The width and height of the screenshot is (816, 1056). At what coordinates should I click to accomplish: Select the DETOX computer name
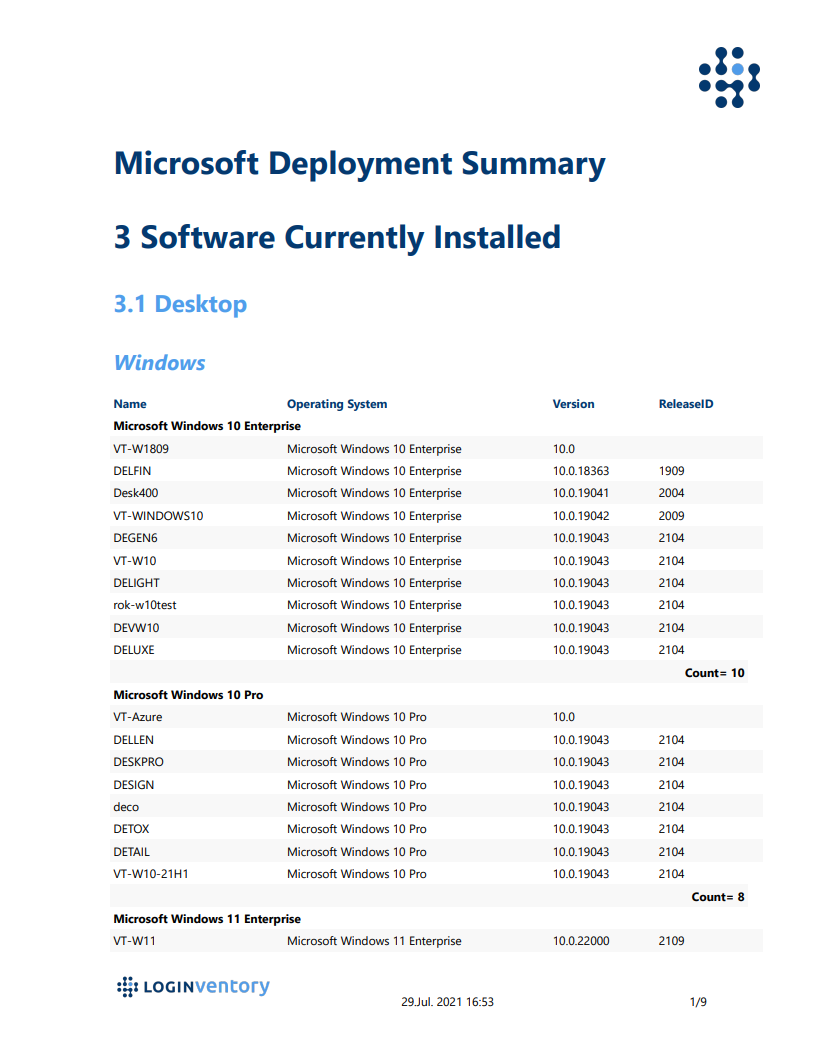[x=131, y=830]
